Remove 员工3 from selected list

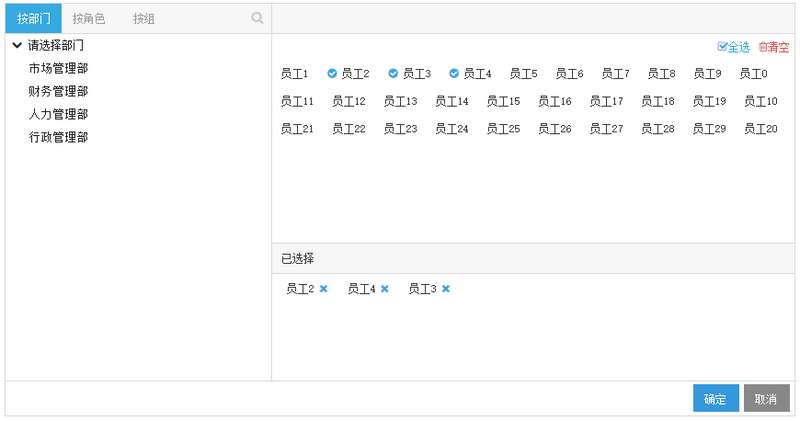point(446,289)
